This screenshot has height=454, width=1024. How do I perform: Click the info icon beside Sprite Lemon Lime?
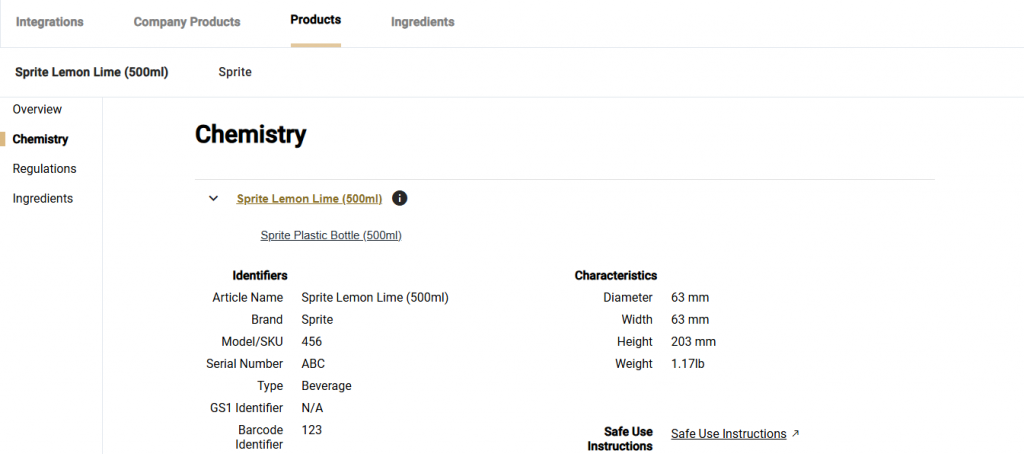[x=400, y=198]
